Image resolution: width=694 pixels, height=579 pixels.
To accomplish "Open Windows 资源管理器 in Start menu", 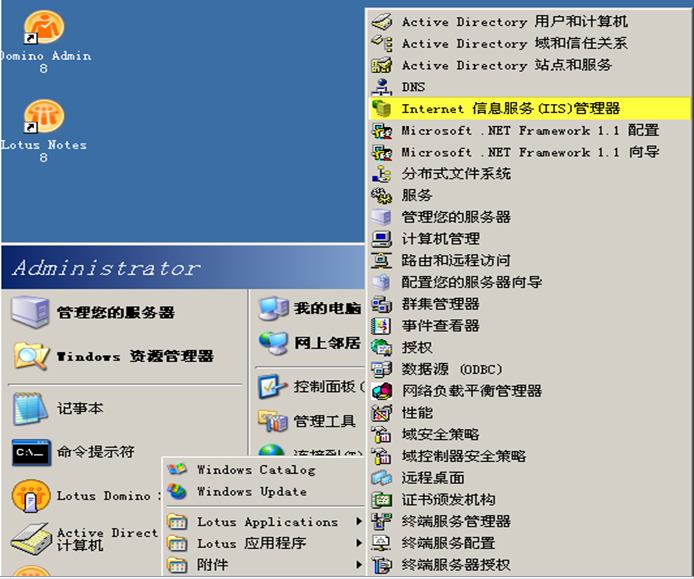I will 125,356.
